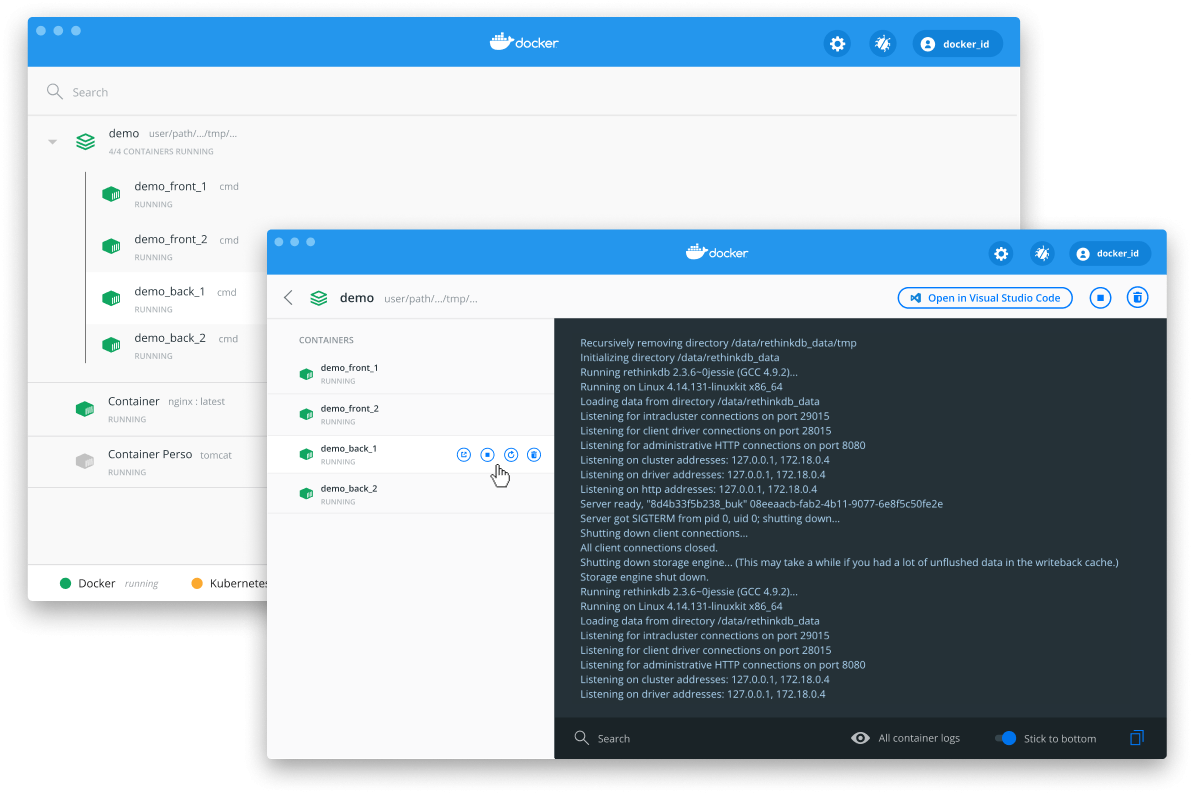Click bug troubleshoot icon in front window
The width and height of the screenshot is (1191, 793).
click(1042, 254)
